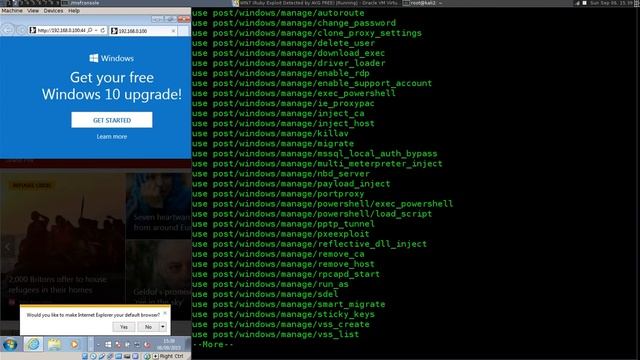The width and height of the screenshot is (640, 360).
Task: Expand dropdown arrow next to No button
Action: click(163, 327)
